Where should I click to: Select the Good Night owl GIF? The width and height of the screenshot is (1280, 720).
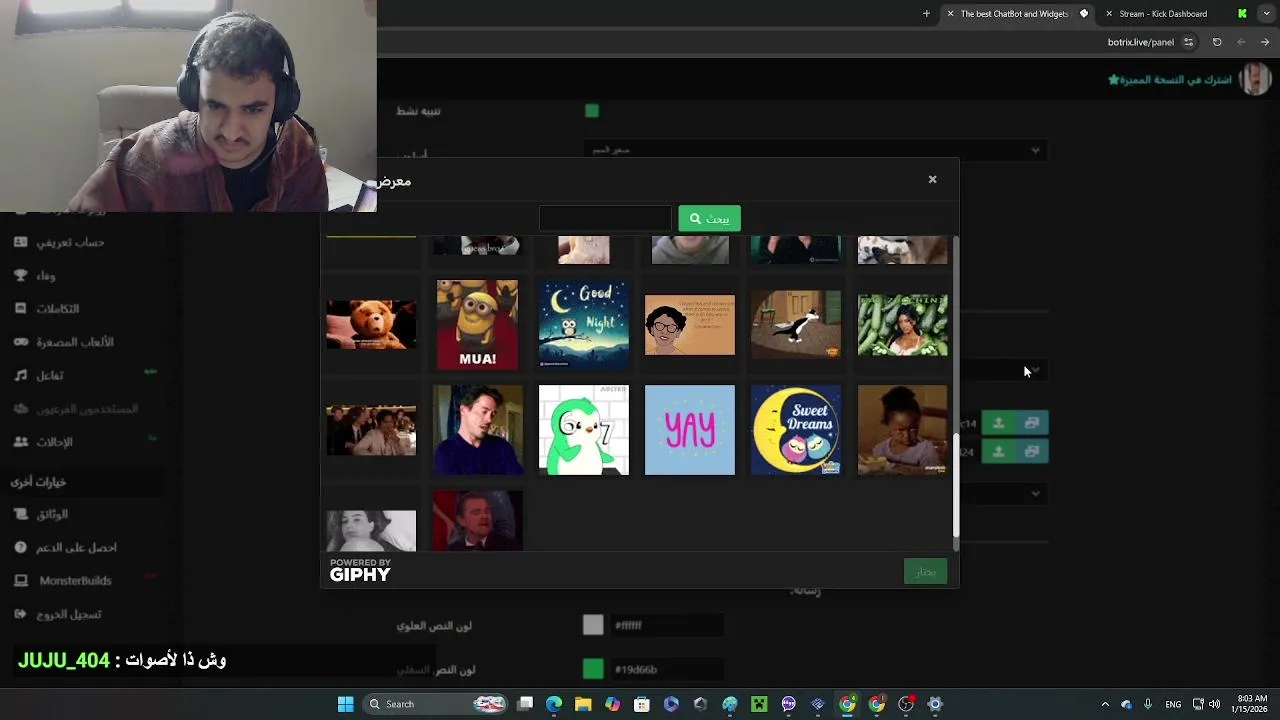583,324
